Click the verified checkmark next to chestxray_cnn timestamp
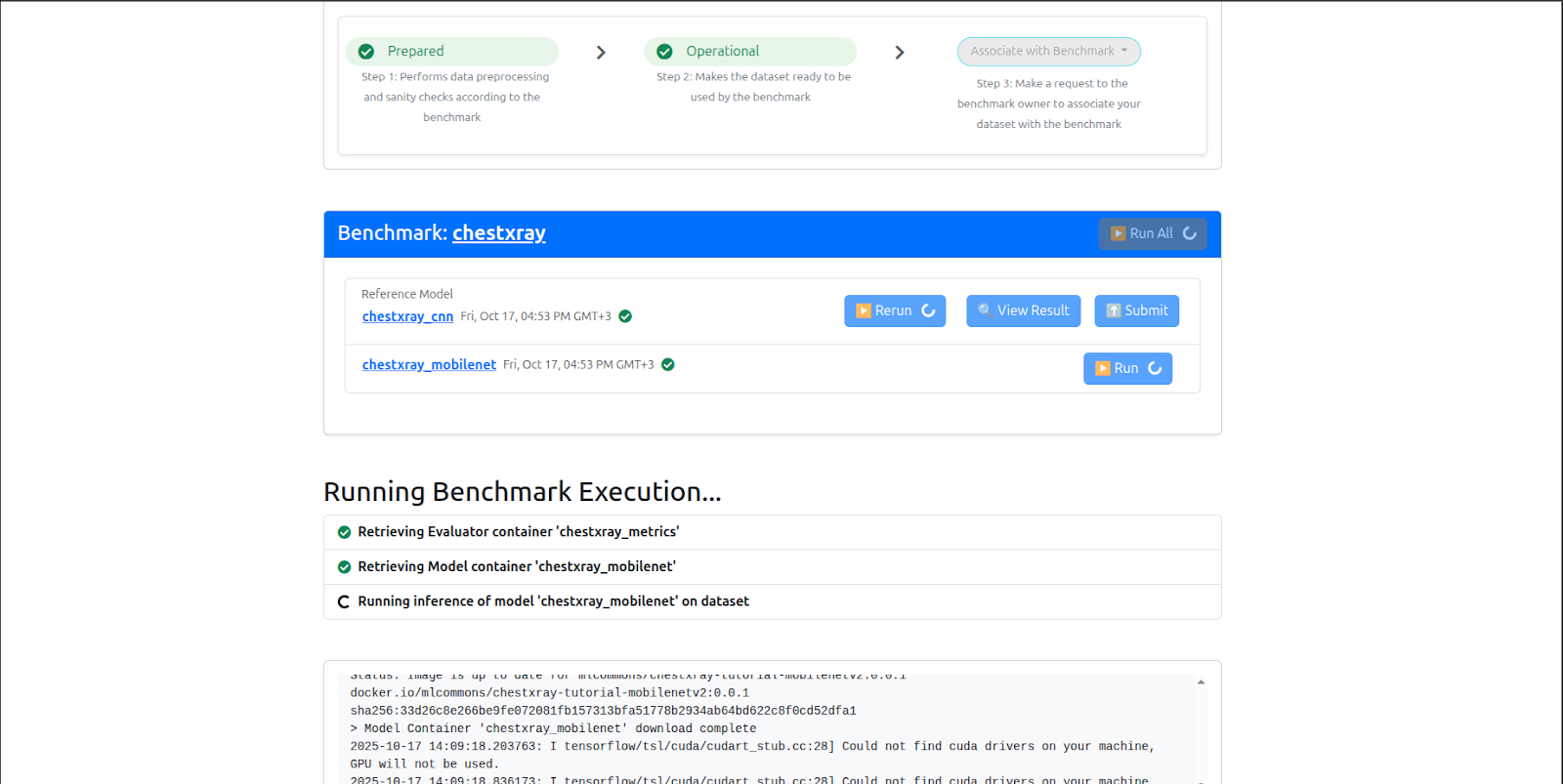Screen dimensions: 1563x784 [x=625, y=316]
